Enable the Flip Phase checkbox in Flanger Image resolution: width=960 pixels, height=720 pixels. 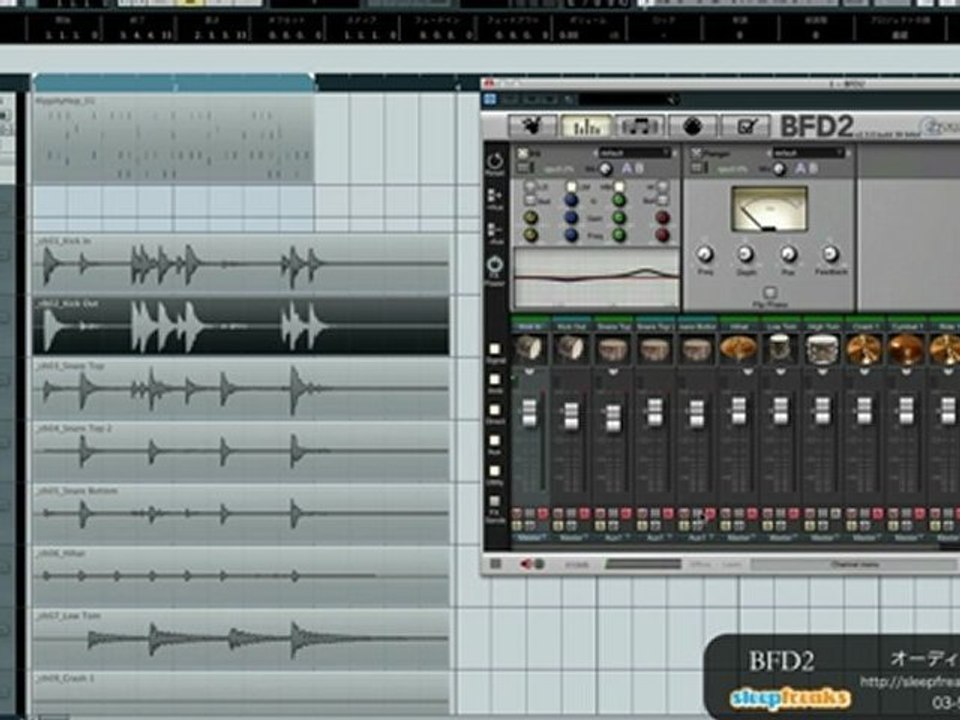770,293
